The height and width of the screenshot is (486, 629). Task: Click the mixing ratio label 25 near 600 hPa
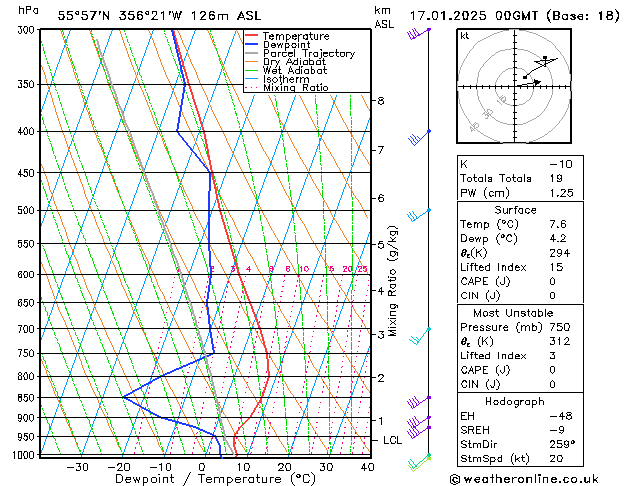[362, 269]
